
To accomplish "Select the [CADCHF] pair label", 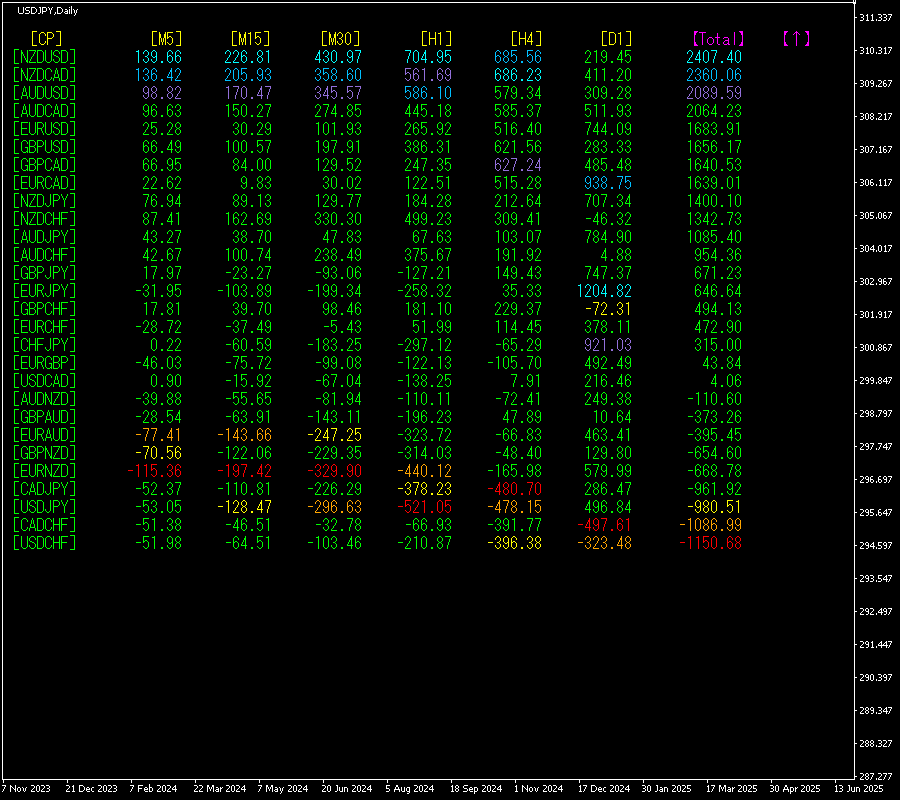I will pos(44,525).
